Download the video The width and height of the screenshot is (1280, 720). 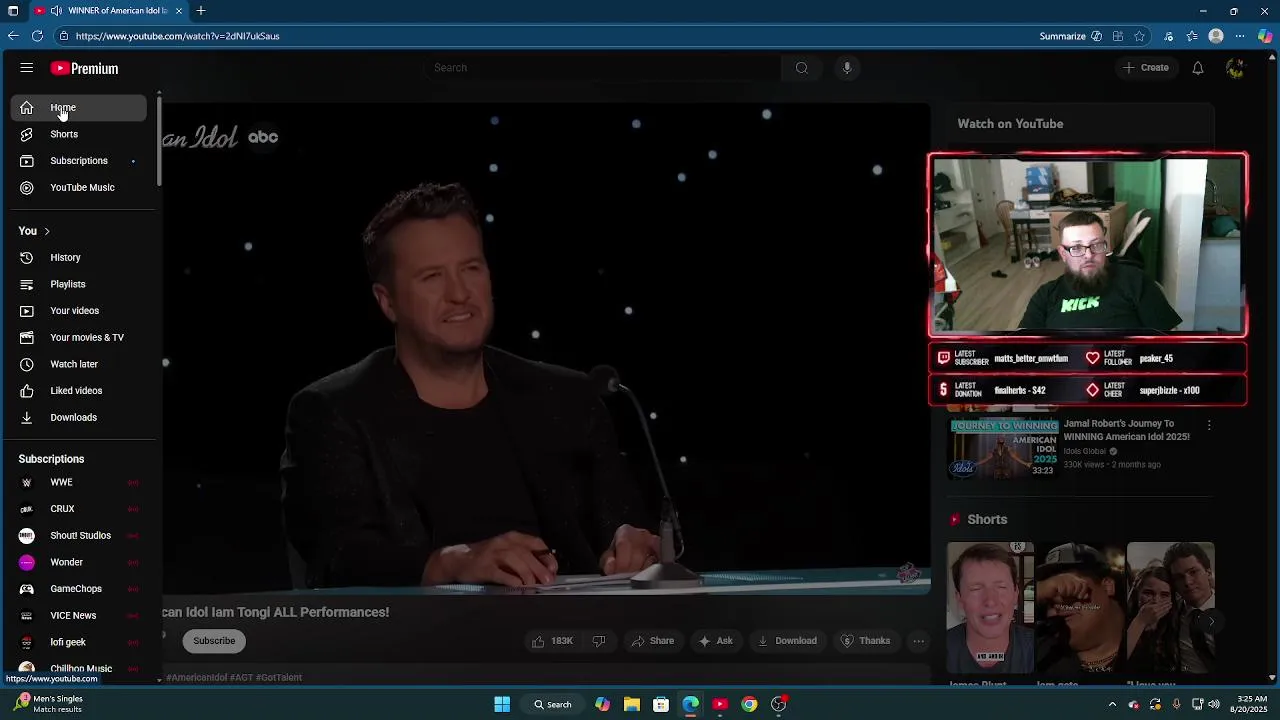click(787, 641)
